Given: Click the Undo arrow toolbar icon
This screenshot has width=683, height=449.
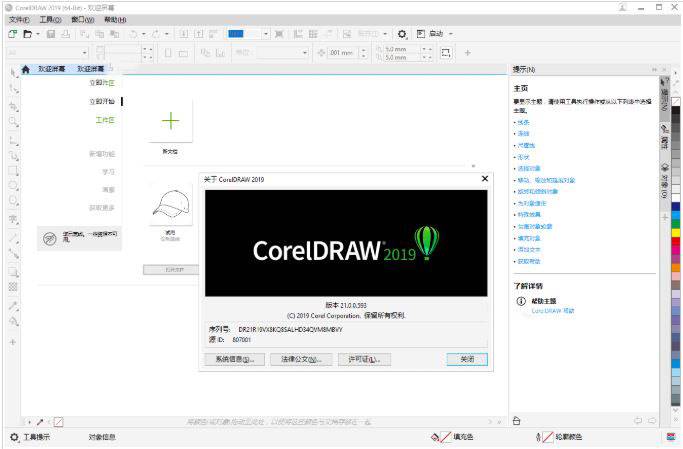Looking at the screenshot, I should (133, 34).
